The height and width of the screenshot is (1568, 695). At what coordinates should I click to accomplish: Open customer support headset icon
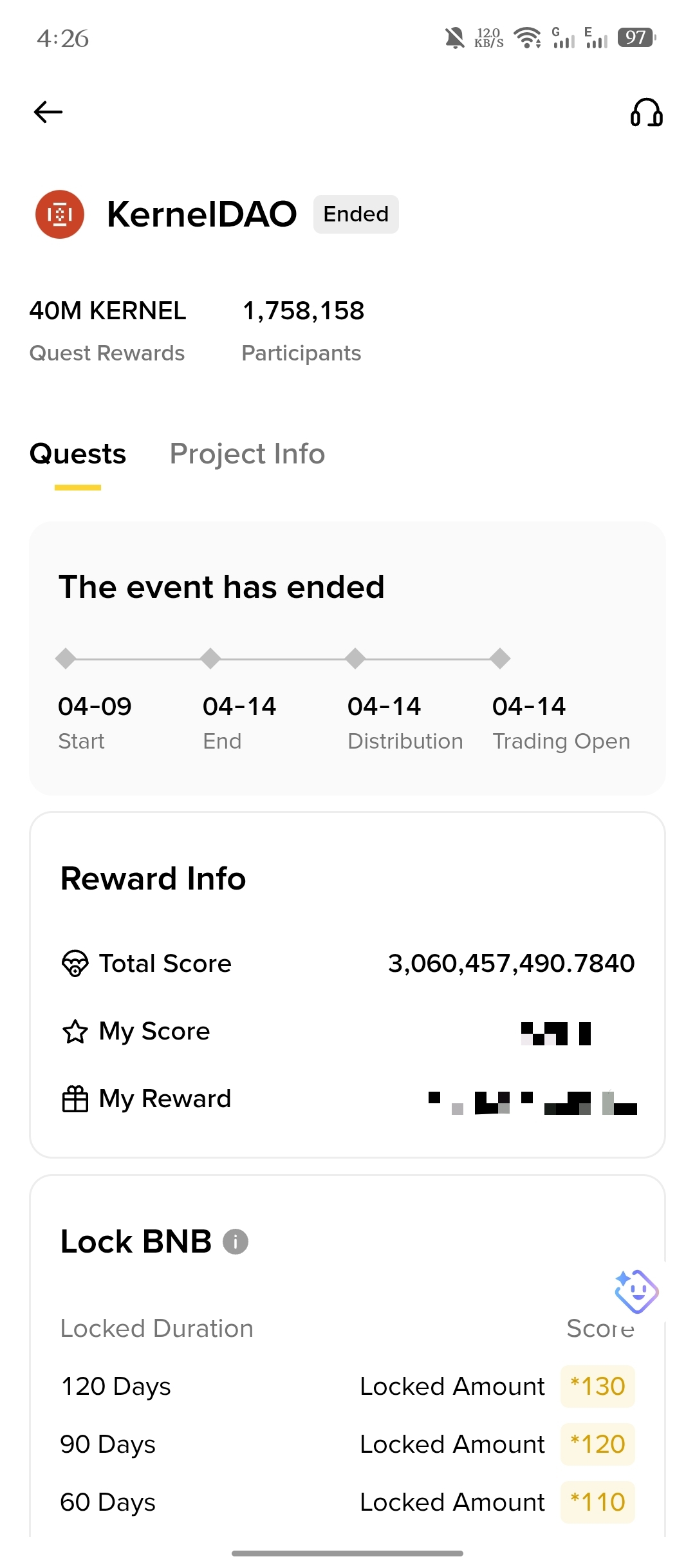[x=646, y=112]
